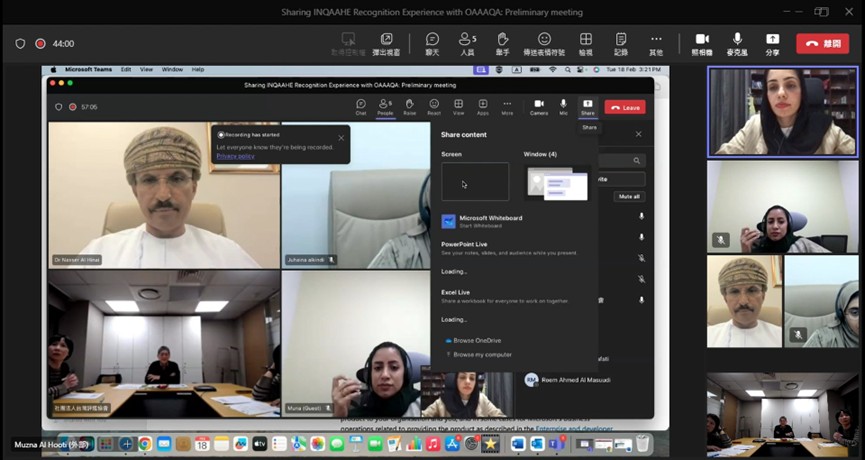Dismiss the Recording has started notification
Viewport: 865px width, 460px height.
click(341, 138)
